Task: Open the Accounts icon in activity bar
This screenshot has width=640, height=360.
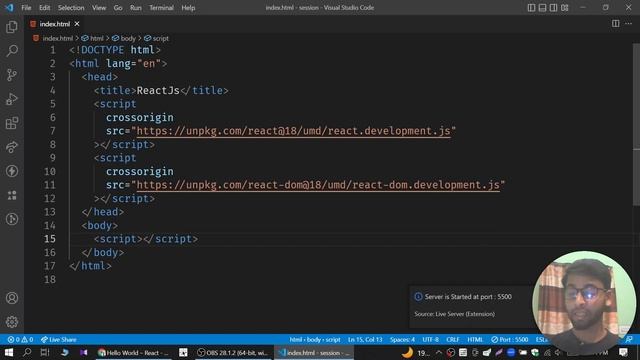Action: [12, 298]
